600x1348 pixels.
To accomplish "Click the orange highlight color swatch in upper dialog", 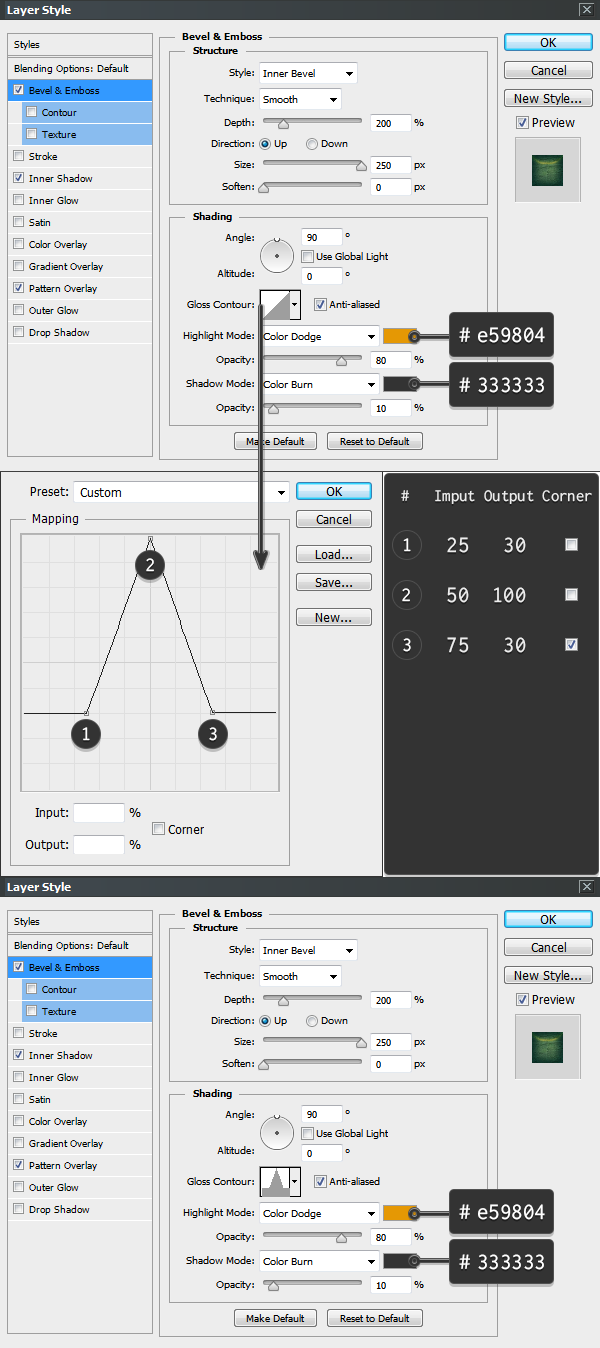I will click(399, 337).
